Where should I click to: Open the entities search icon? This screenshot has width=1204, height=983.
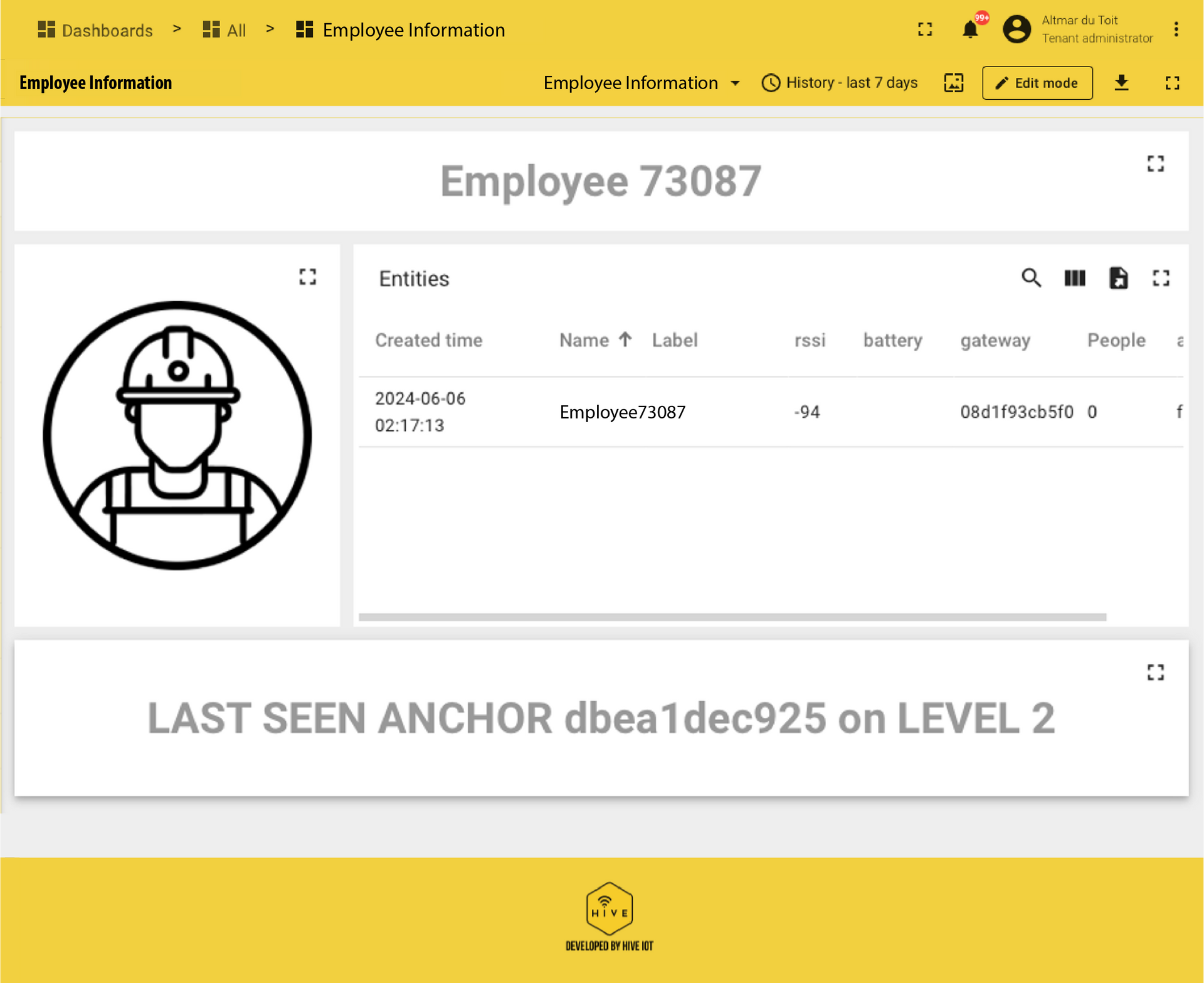coord(1032,278)
